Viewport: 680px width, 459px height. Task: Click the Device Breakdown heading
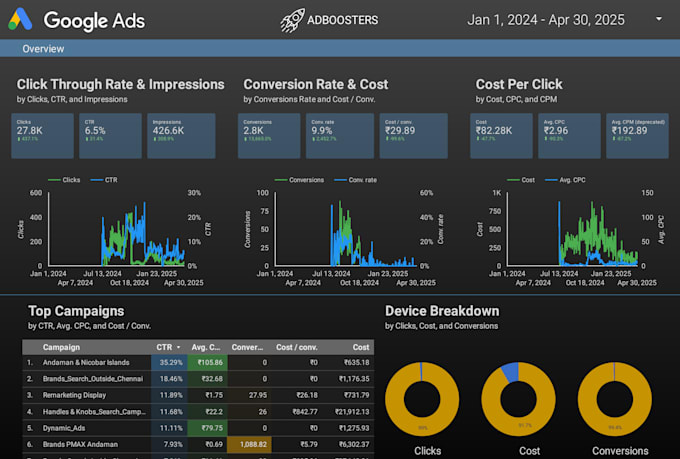(442, 311)
